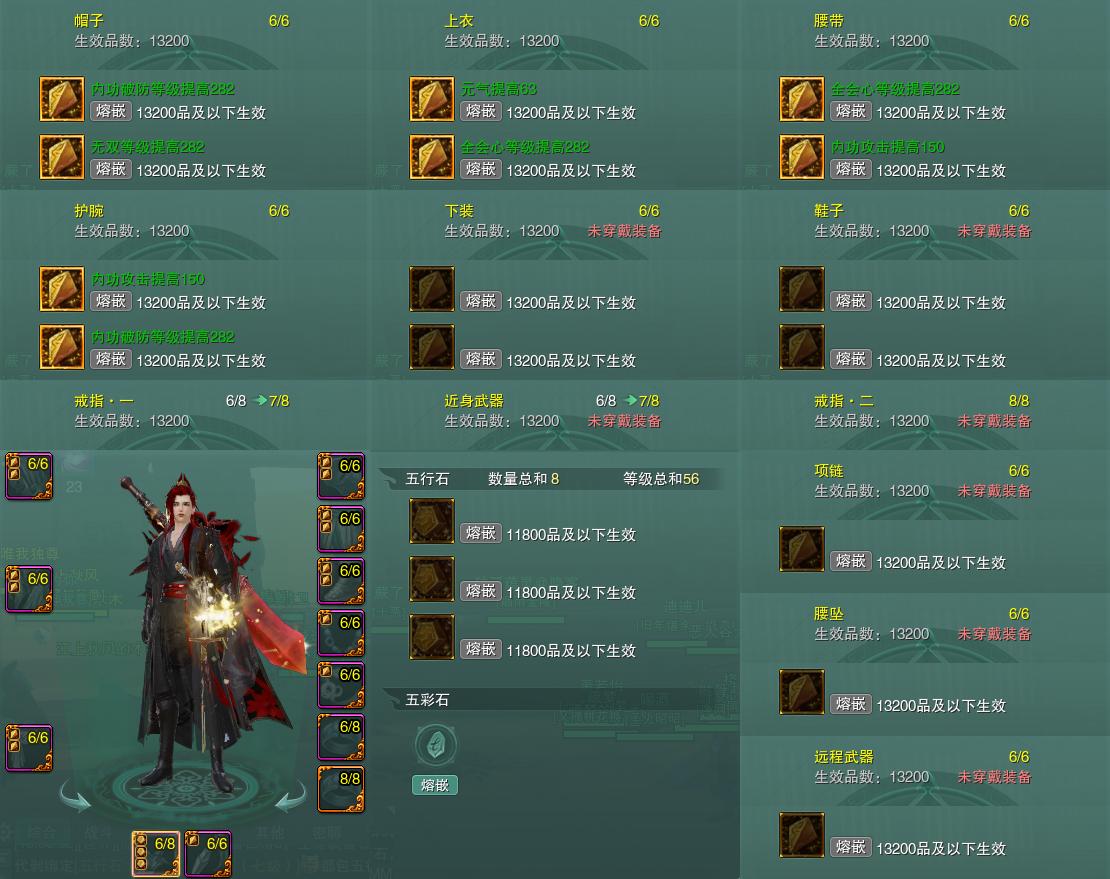
Task: Rotate character with right curved arrow
Action: coord(290,795)
